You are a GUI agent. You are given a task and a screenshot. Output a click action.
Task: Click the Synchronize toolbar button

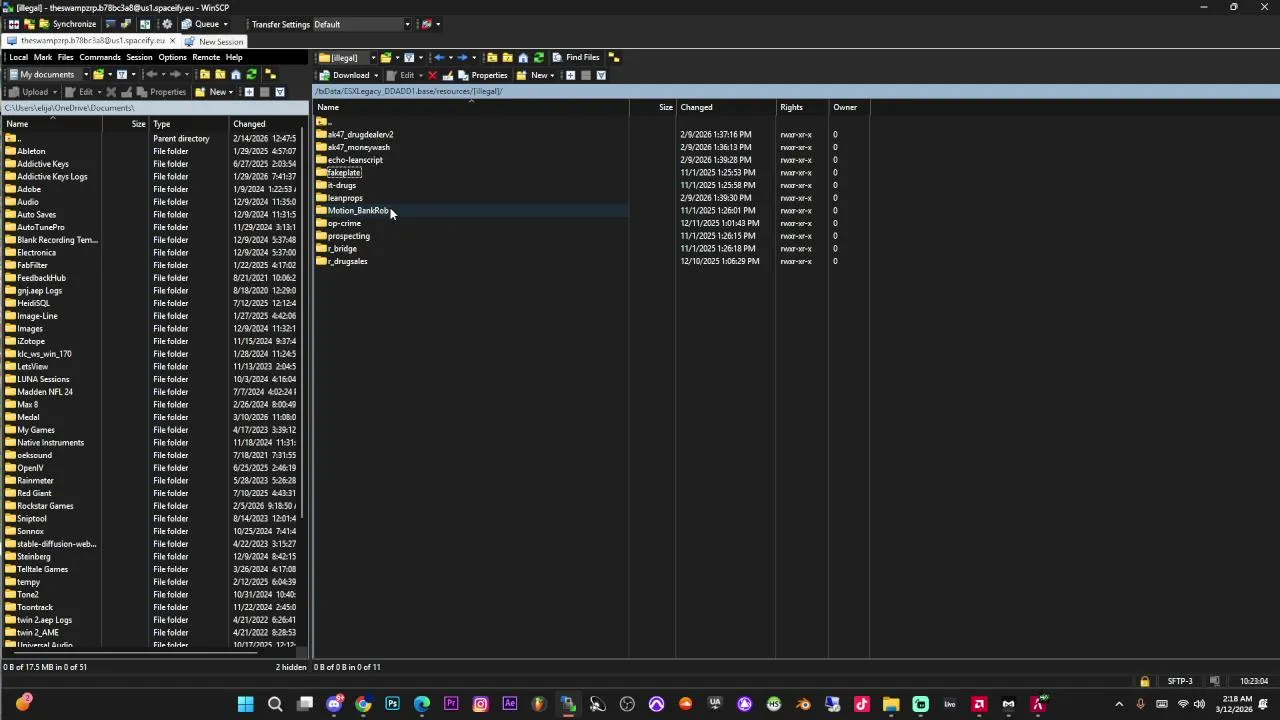pos(67,24)
